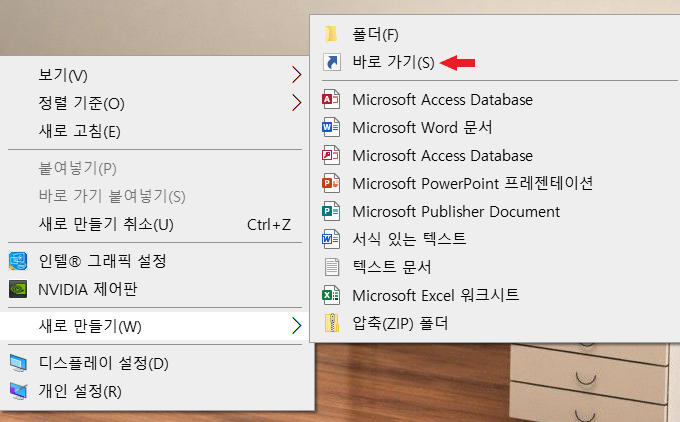Click the Microsoft Excel 워크시트 icon

pyautogui.click(x=331, y=295)
